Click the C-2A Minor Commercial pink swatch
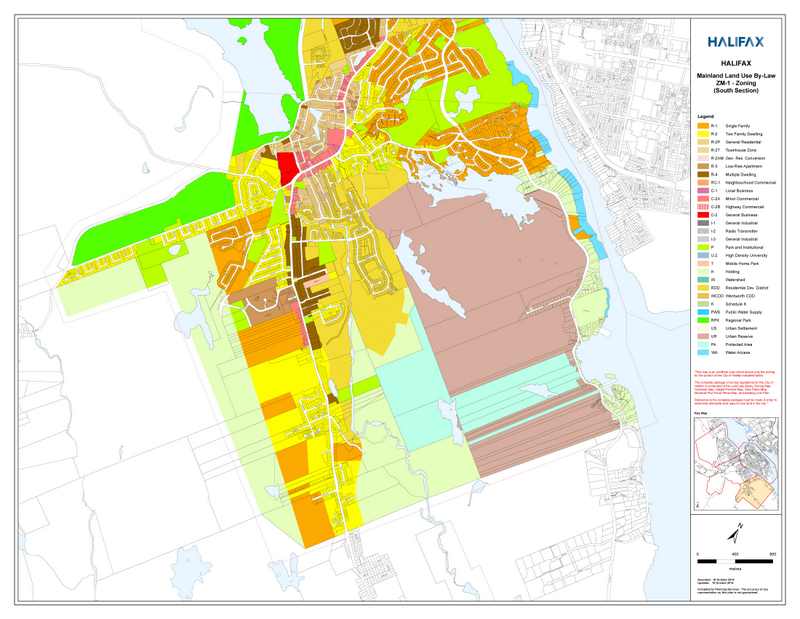Viewport: 800px width, 619px height. point(703,199)
